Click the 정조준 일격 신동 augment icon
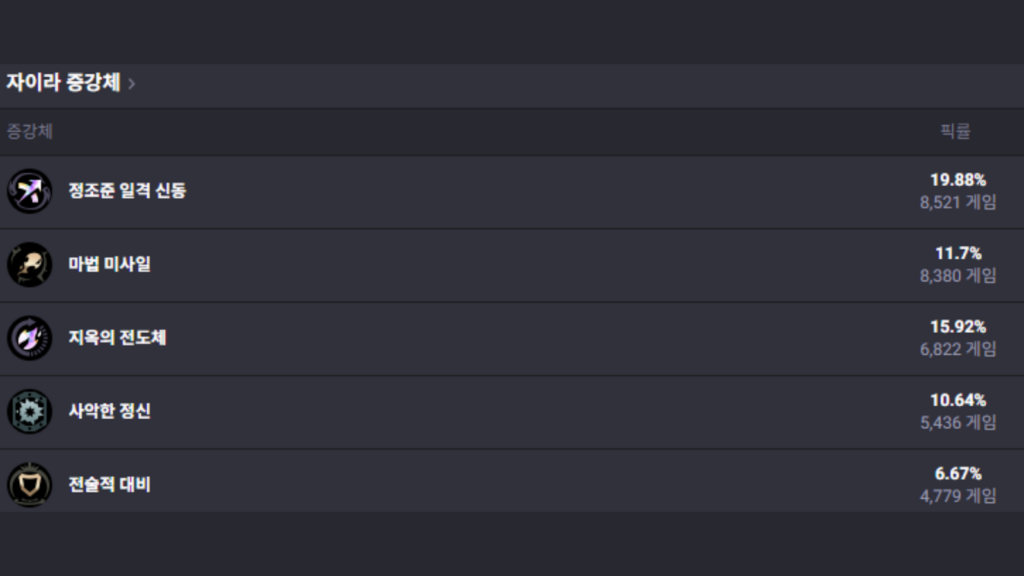This screenshot has height=576, width=1024. [29, 191]
